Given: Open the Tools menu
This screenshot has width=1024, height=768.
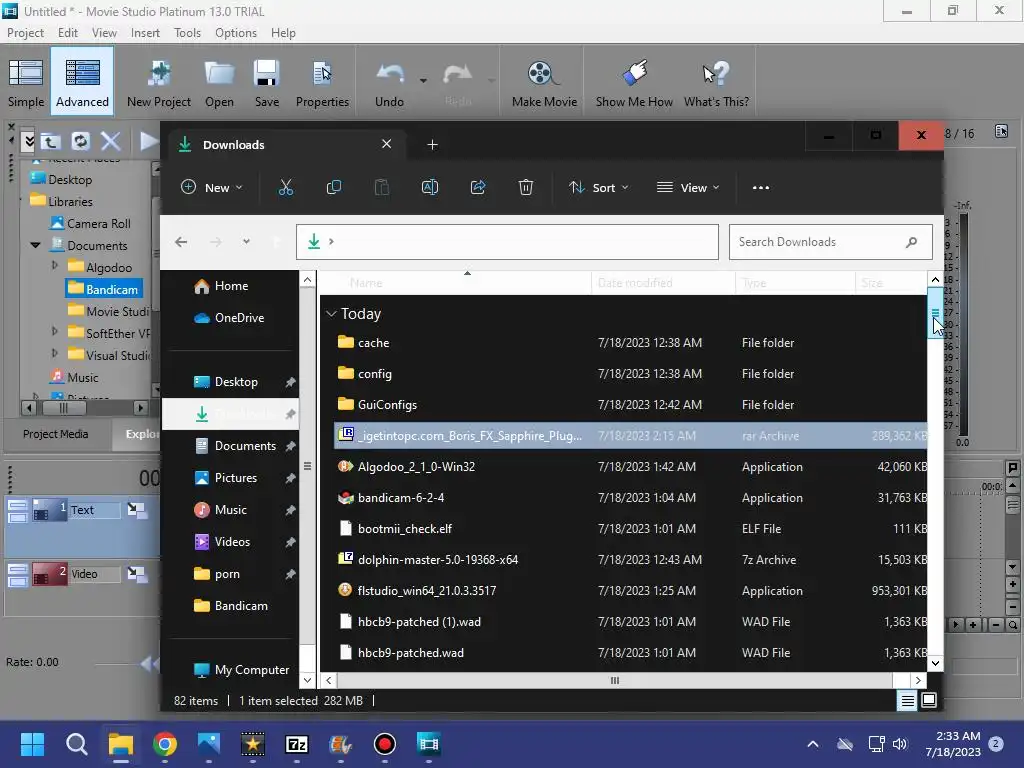Looking at the screenshot, I should point(187,33).
